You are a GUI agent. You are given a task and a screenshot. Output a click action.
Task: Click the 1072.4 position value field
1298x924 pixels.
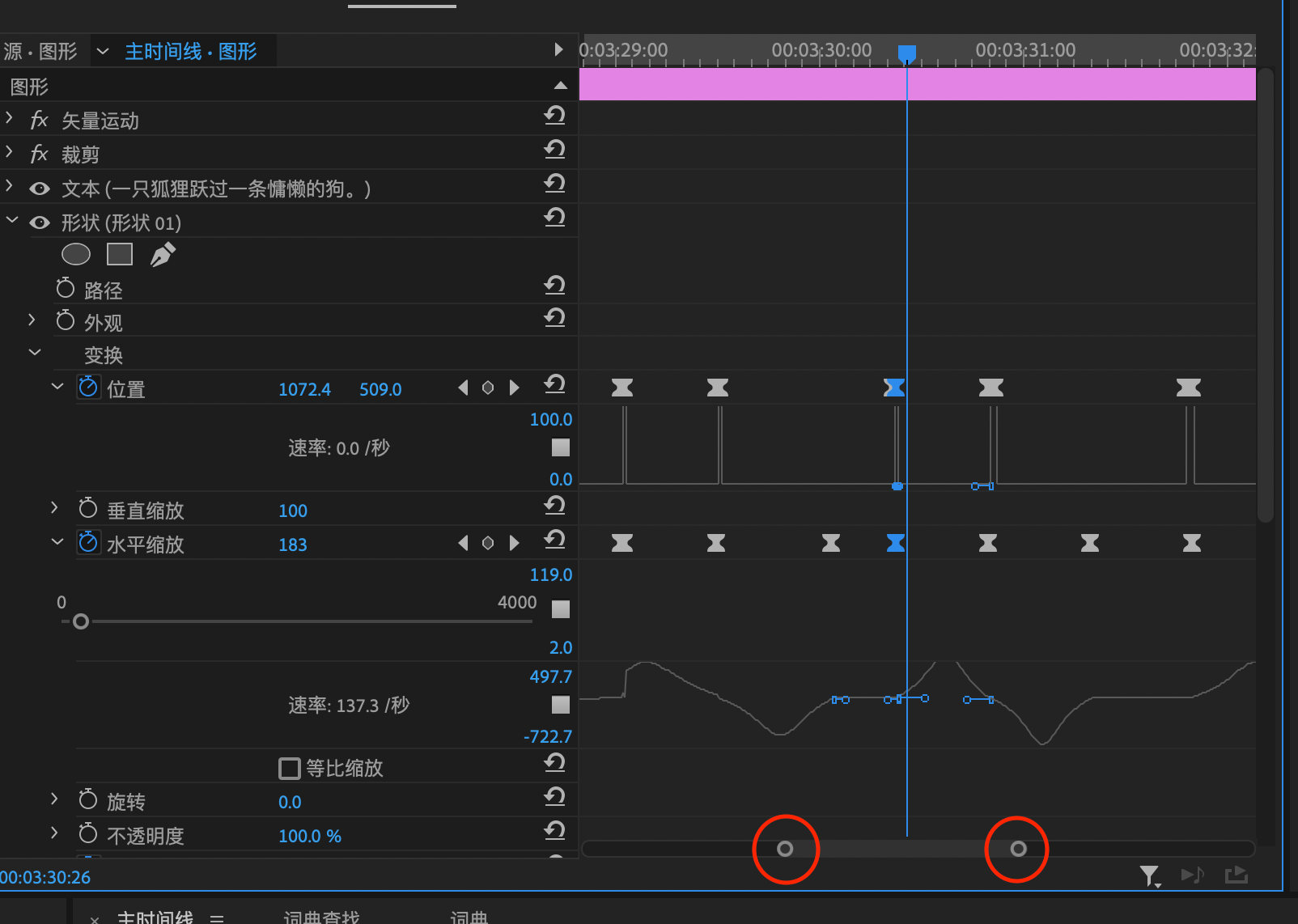[304, 389]
